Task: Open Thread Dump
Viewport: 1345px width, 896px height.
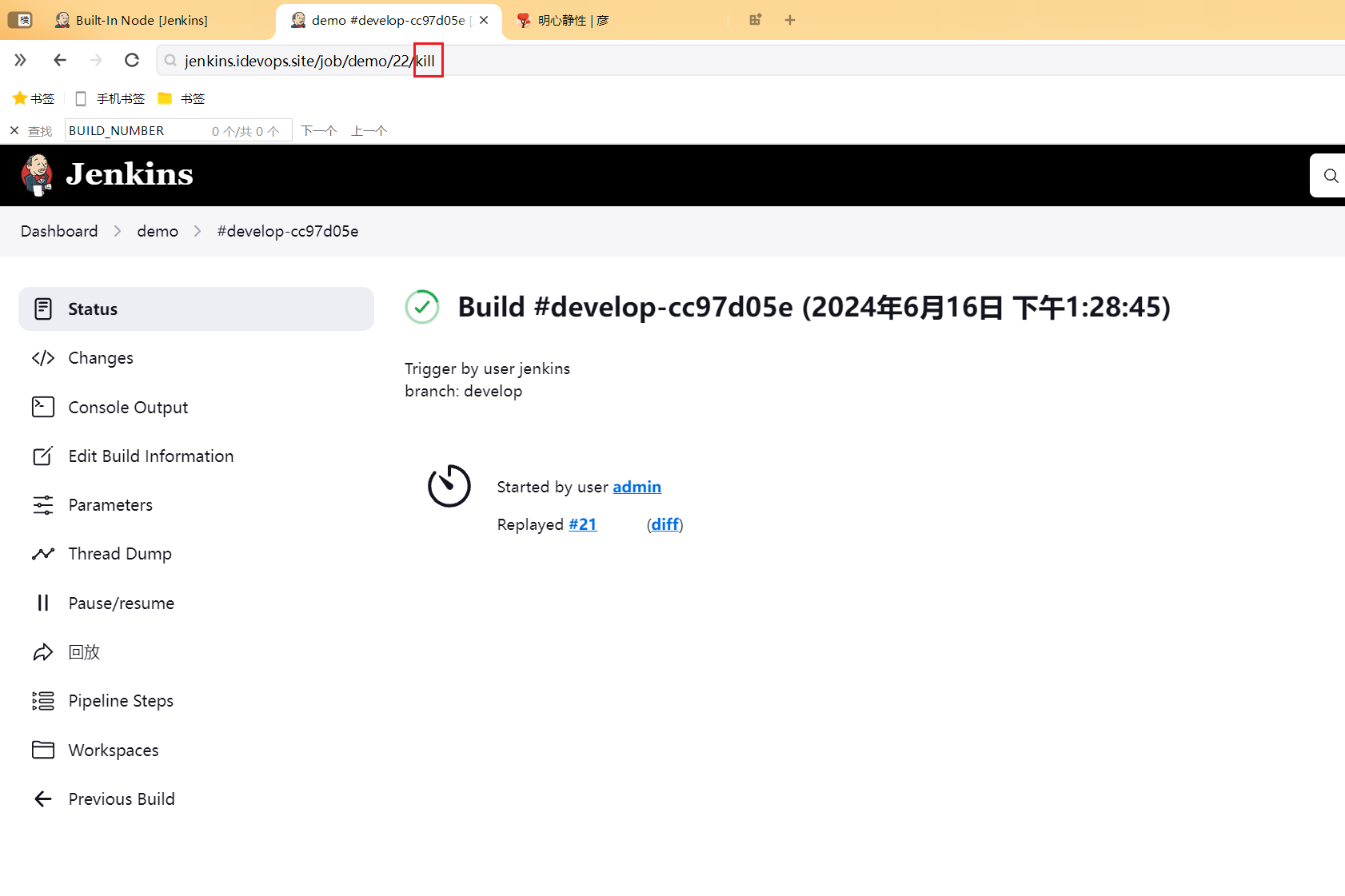Action: pyautogui.click(x=196, y=554)
